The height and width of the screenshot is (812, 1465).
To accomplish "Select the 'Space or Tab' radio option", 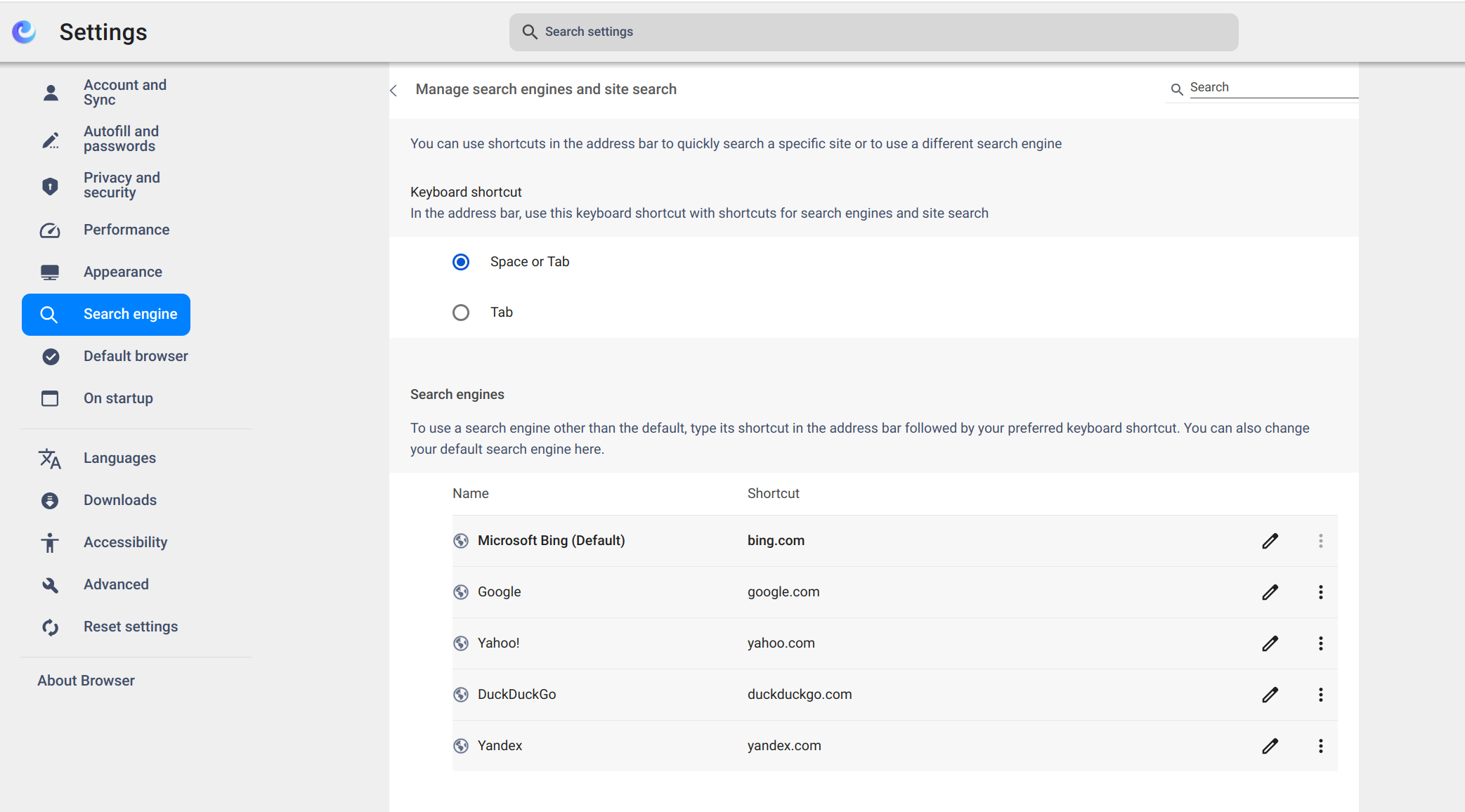I will click(461, 262).
